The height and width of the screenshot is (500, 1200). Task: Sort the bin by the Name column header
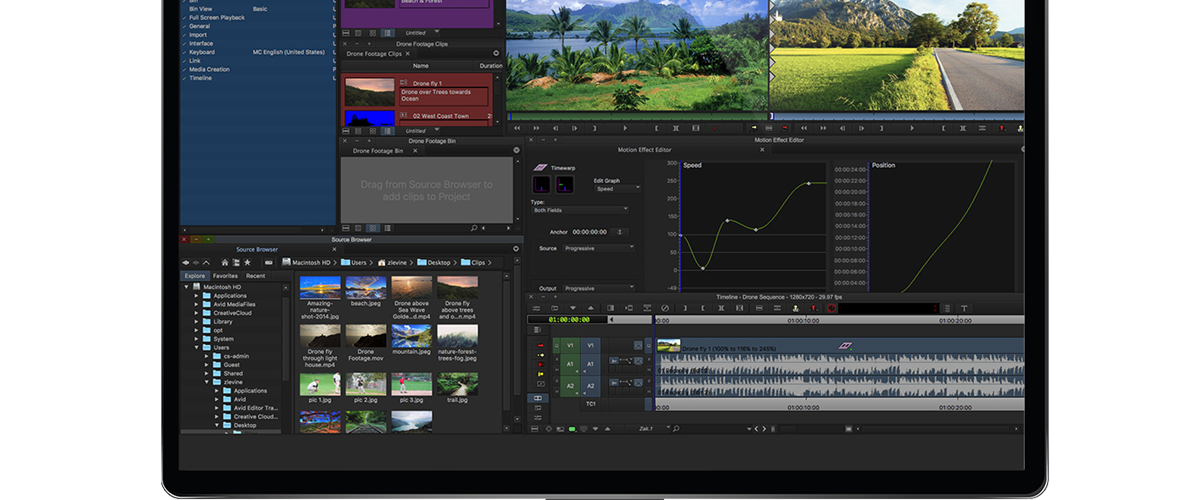(421, 65)
